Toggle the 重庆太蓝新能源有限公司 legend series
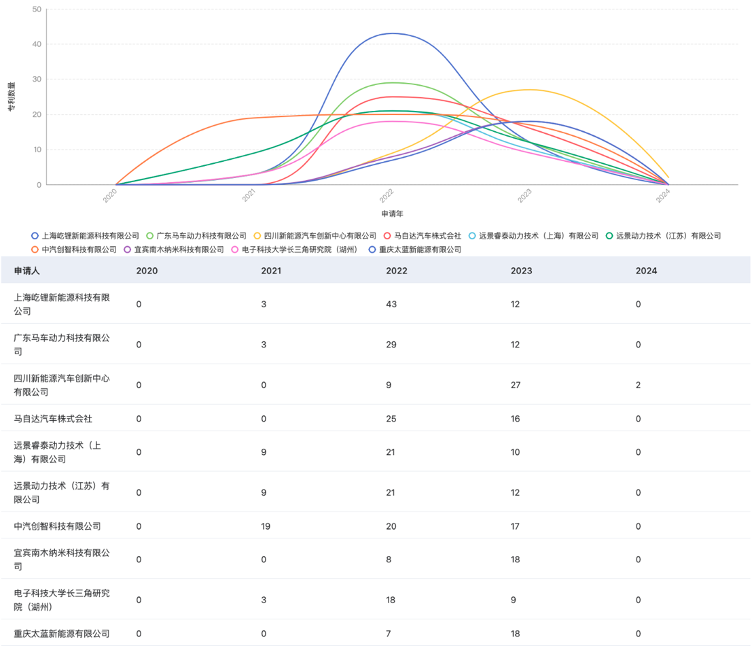This screenshot has width=754, height=650. (x=415, y=250)
